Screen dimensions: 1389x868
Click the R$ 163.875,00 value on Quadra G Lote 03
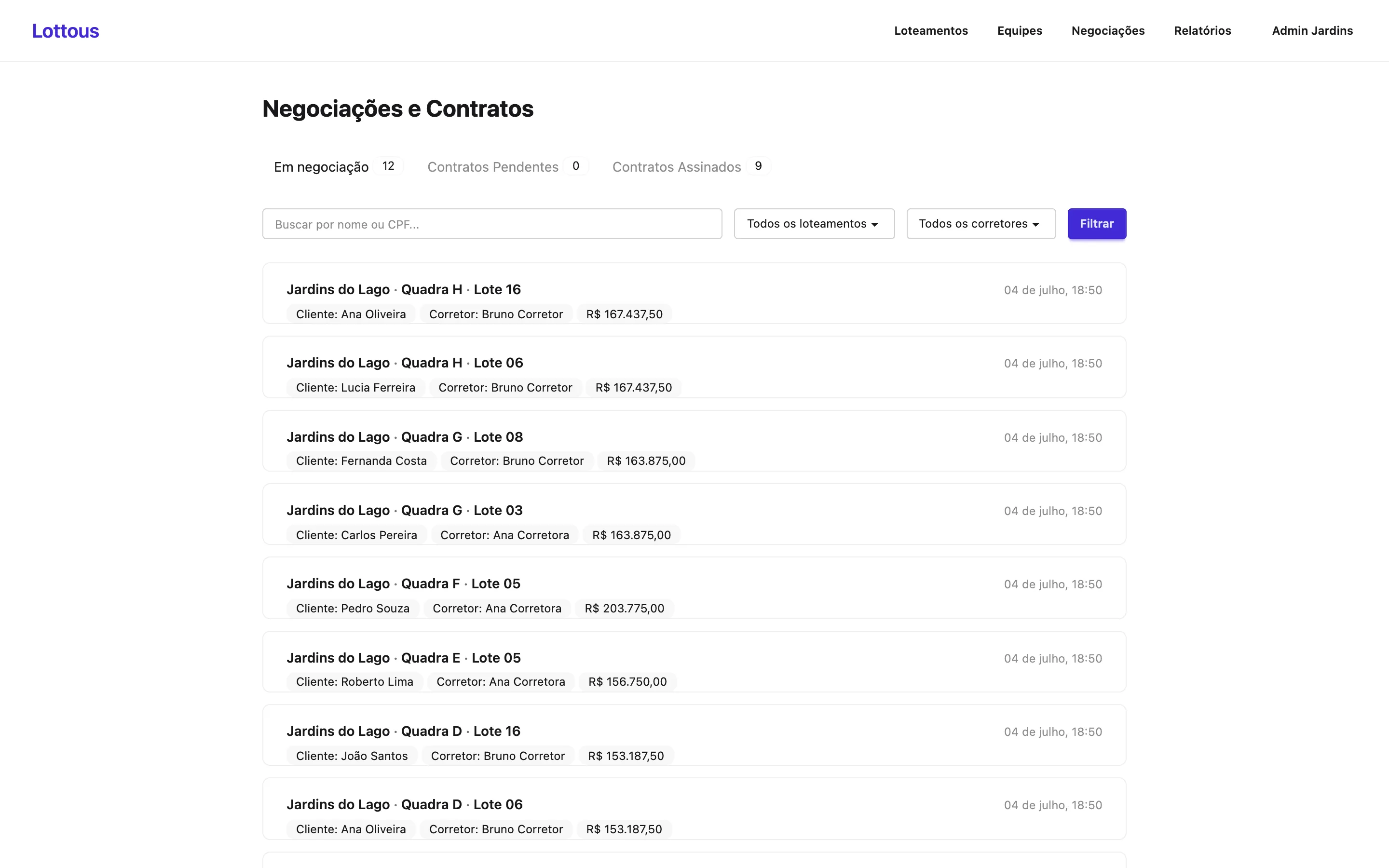point(631,535)
